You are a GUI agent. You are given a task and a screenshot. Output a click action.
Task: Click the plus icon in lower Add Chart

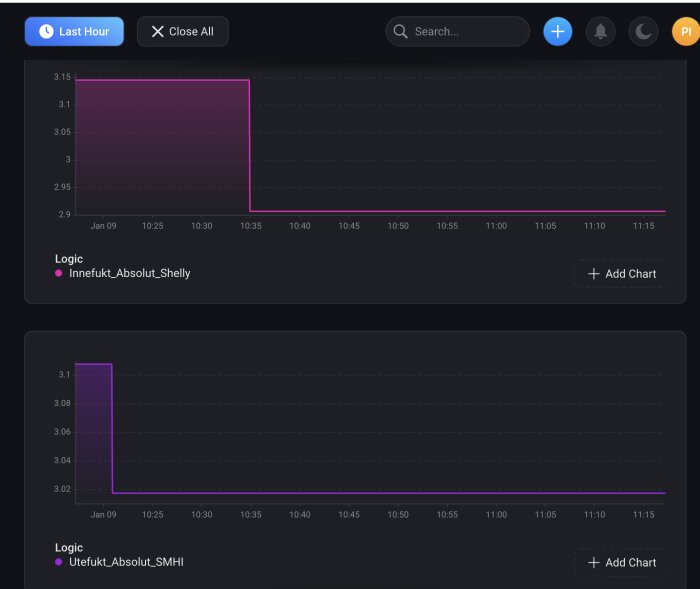tap(593, 563)
